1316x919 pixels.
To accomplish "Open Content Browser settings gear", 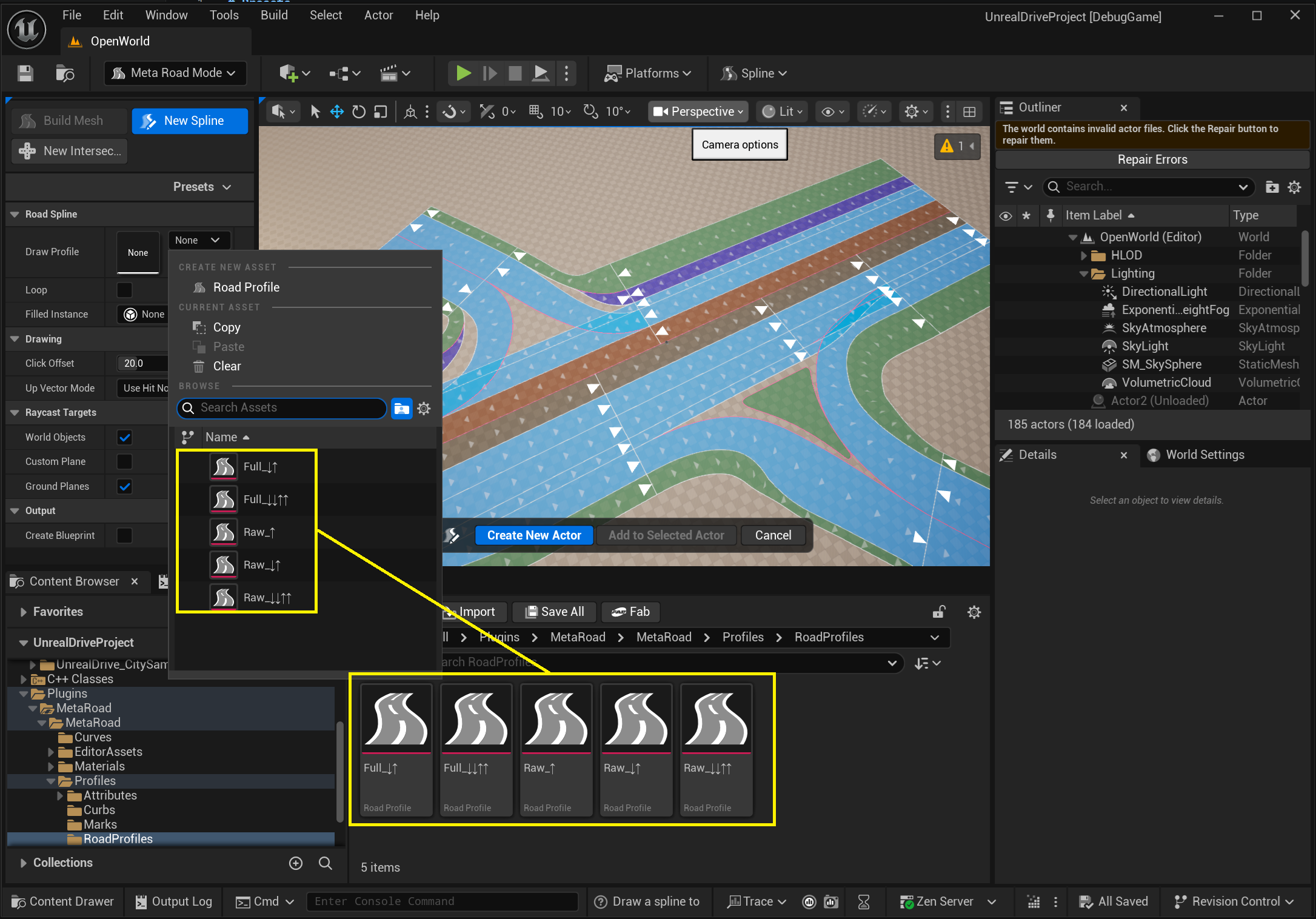I will (974, 612).
